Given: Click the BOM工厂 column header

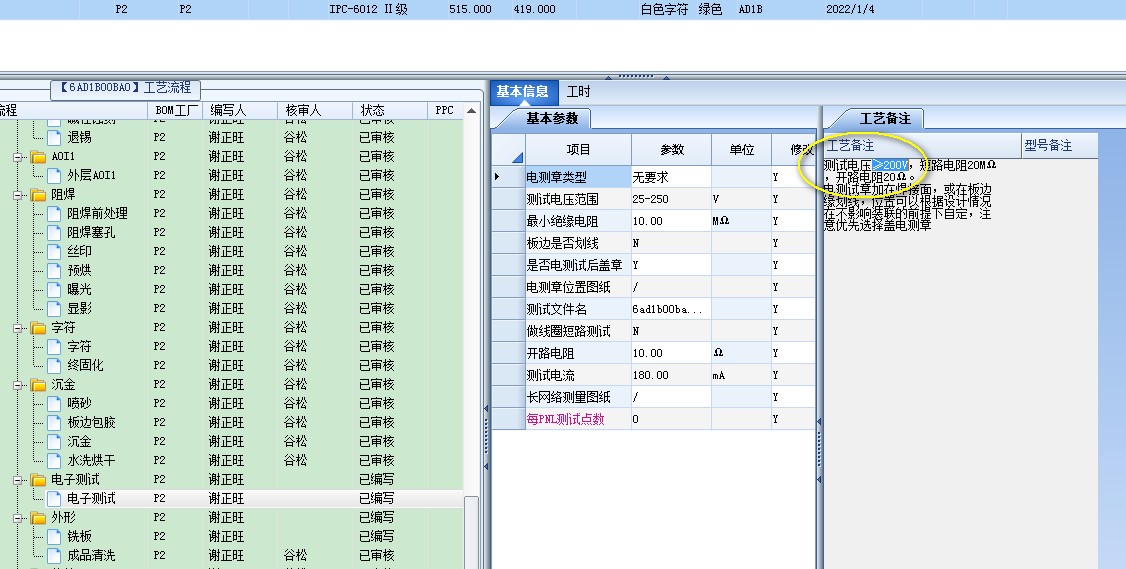Looking at the screenshot, I should click(175, 111).
